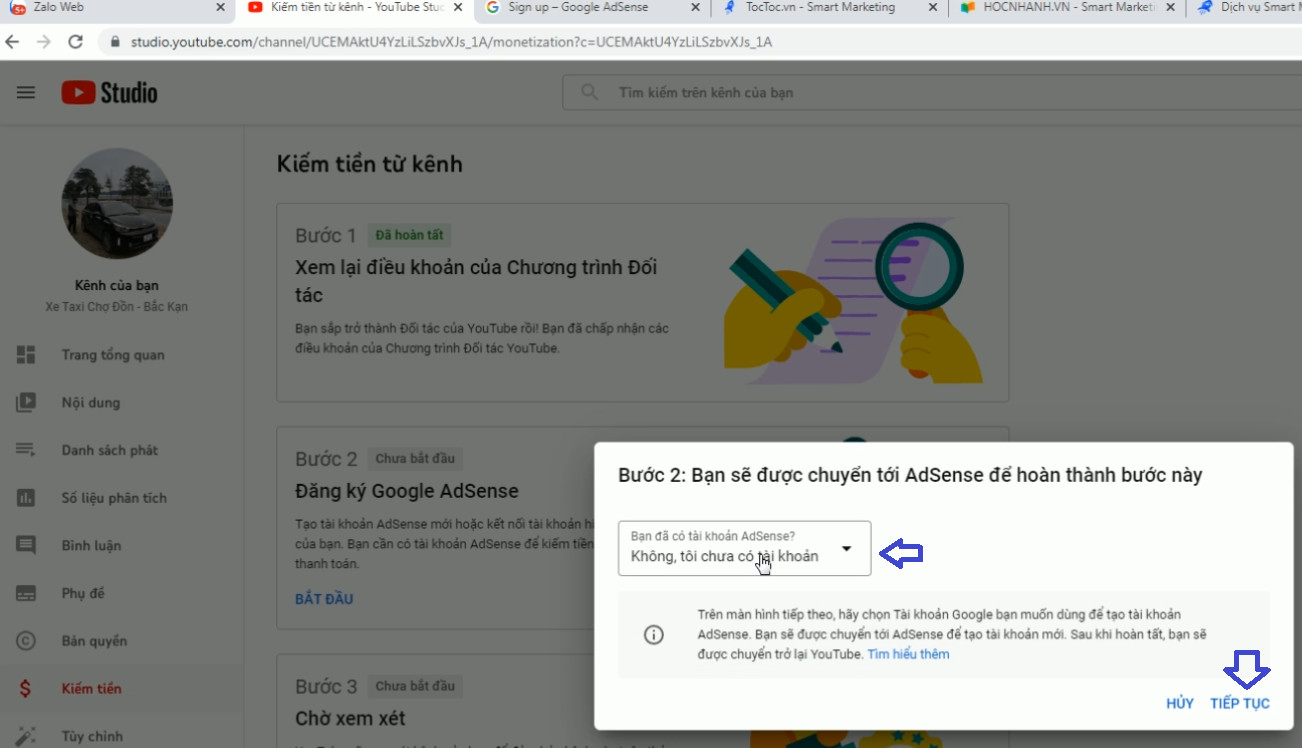1302x748 pixels.
Task: Click the dropdown arrow in AdSense selector
Action: (847, 548)
